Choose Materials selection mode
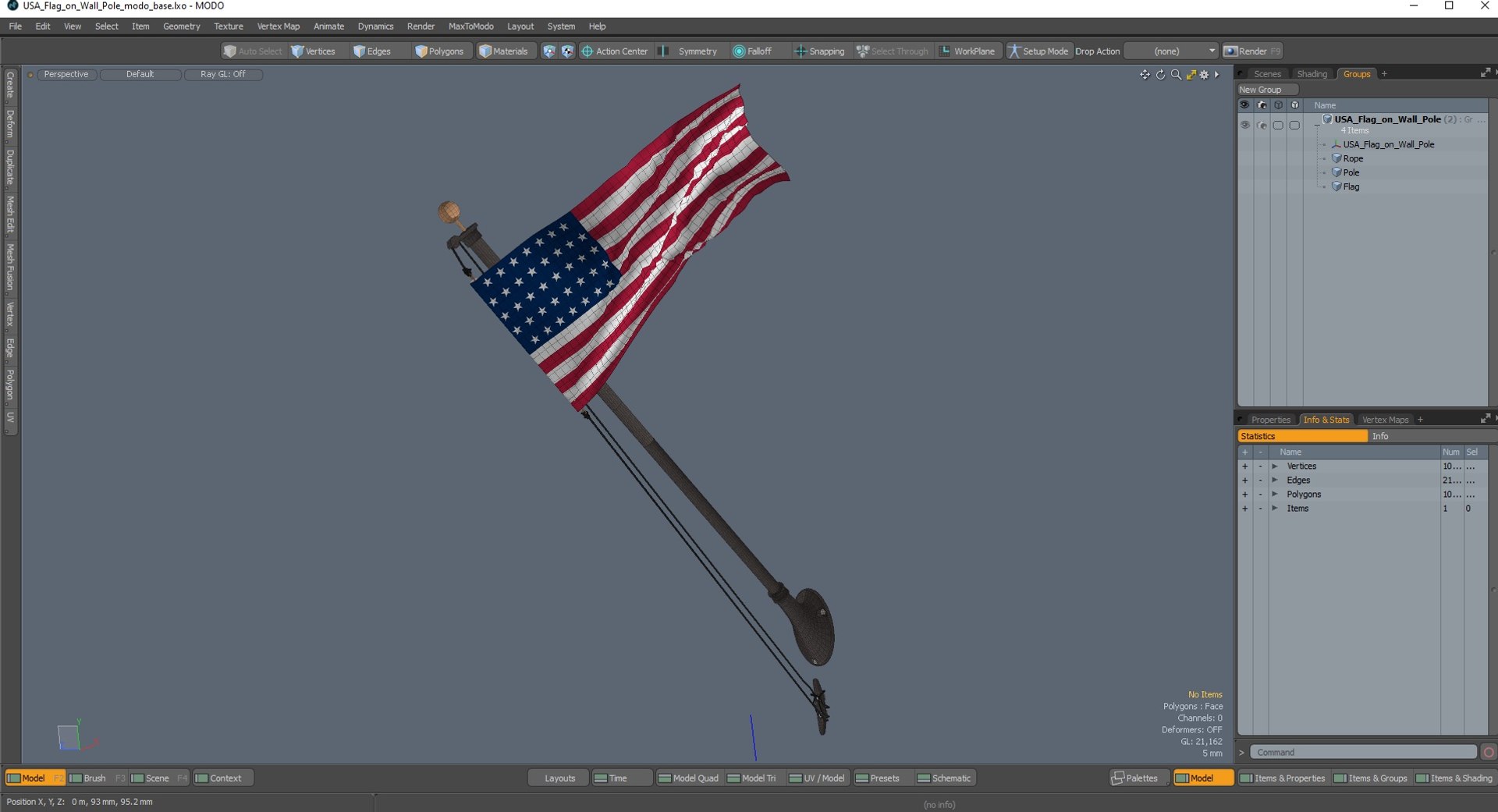Viewport: 1498px width, 812px height. [503, 51]
